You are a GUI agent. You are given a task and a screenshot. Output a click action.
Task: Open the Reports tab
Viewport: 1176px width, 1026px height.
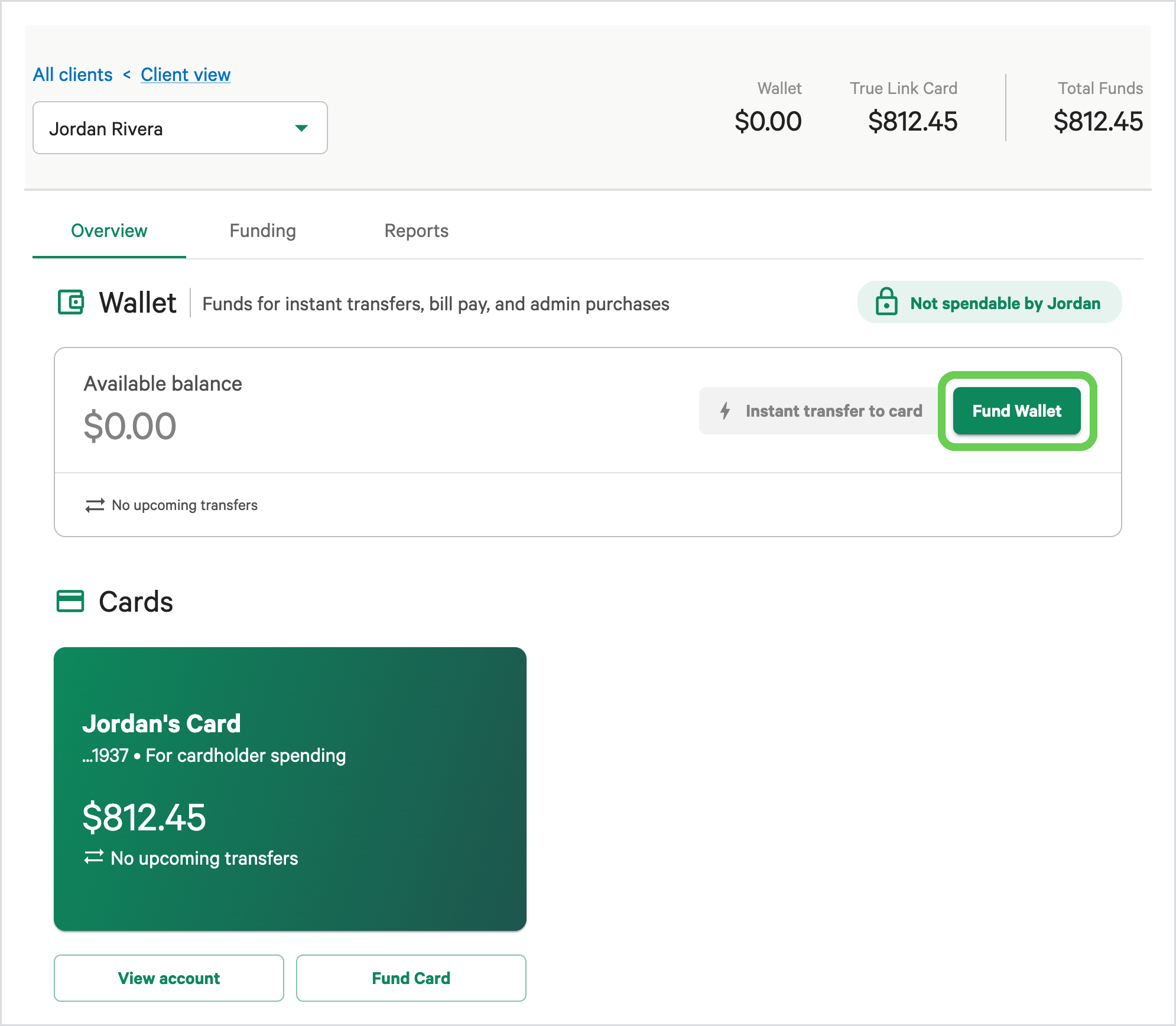coord(416,230)
